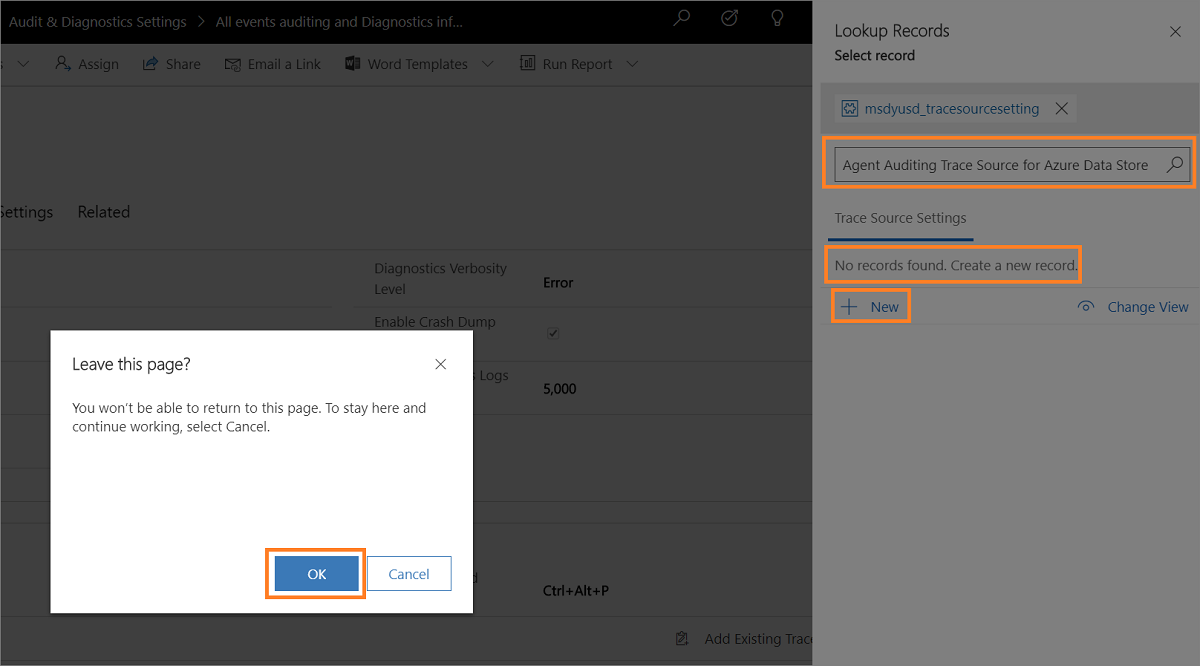This screenshot has height=666, width=1200.
Task: Switch to the Related tab
Action: tap(104, 212)
